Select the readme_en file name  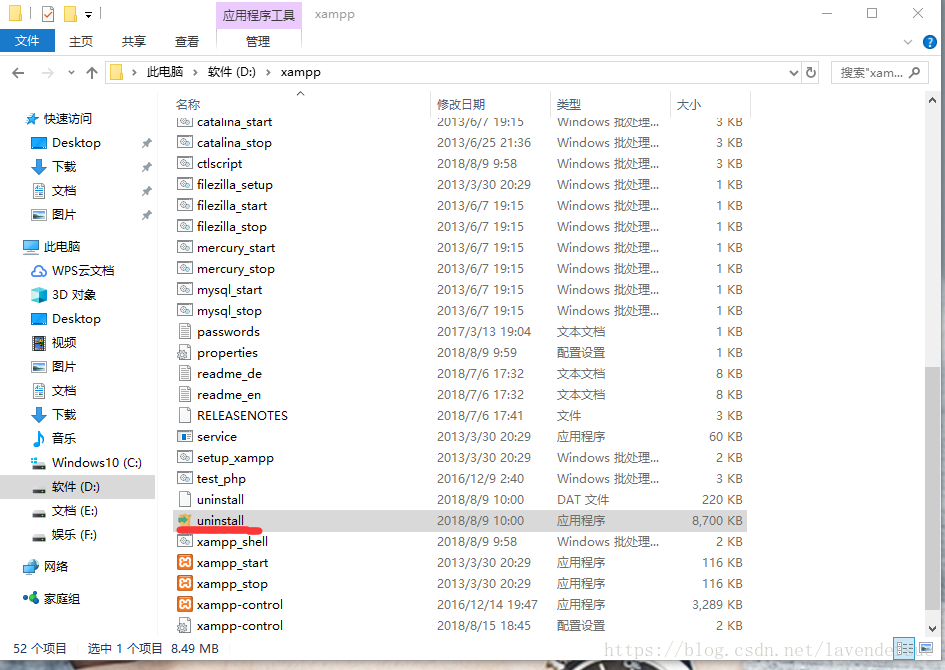click(229, 395)
